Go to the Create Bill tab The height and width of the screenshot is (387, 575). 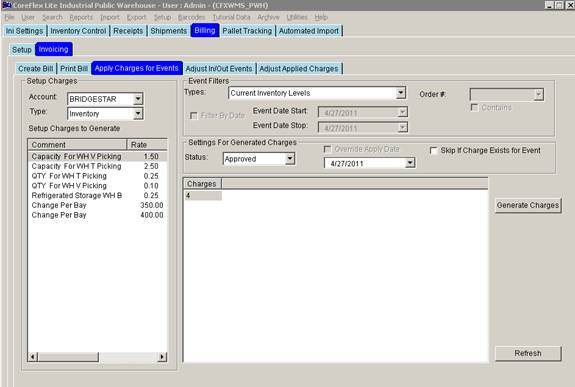click(36, 69)
